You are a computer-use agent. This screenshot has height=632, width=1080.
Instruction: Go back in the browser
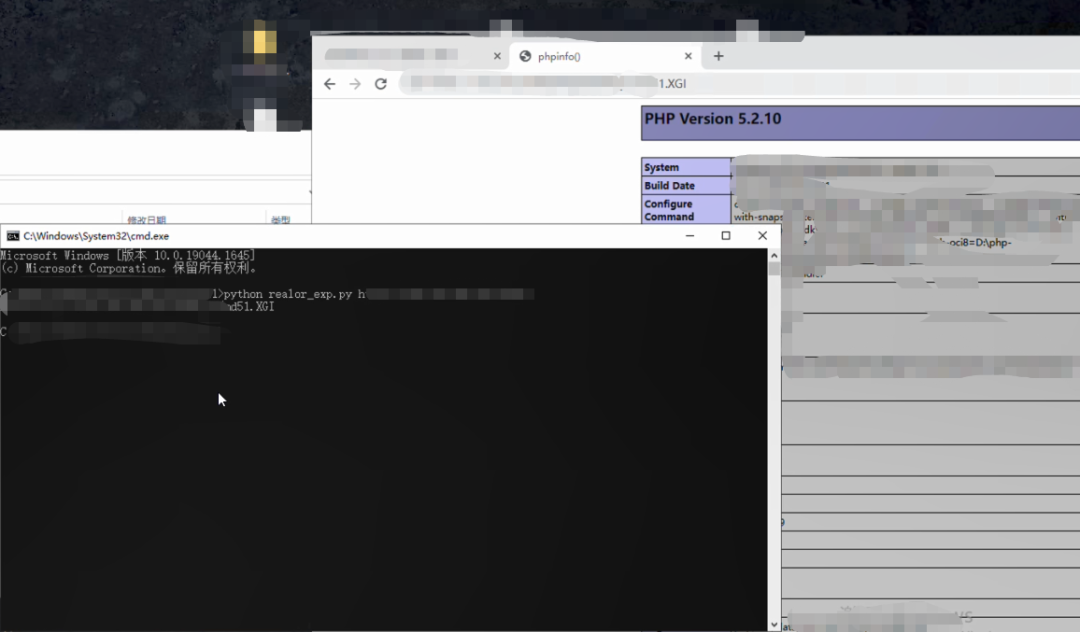[330, 84]
